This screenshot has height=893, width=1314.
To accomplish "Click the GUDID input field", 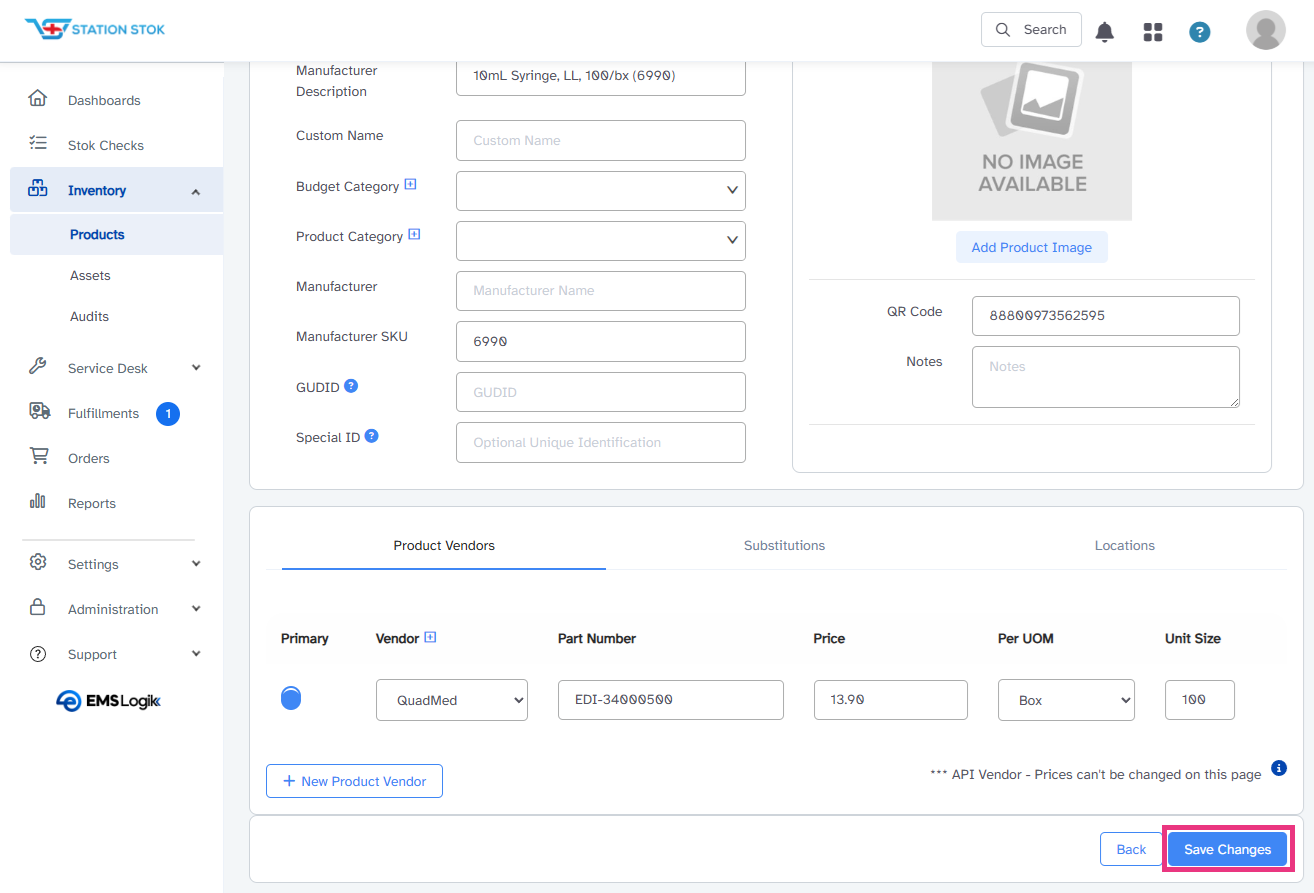I will coord(601,392).
